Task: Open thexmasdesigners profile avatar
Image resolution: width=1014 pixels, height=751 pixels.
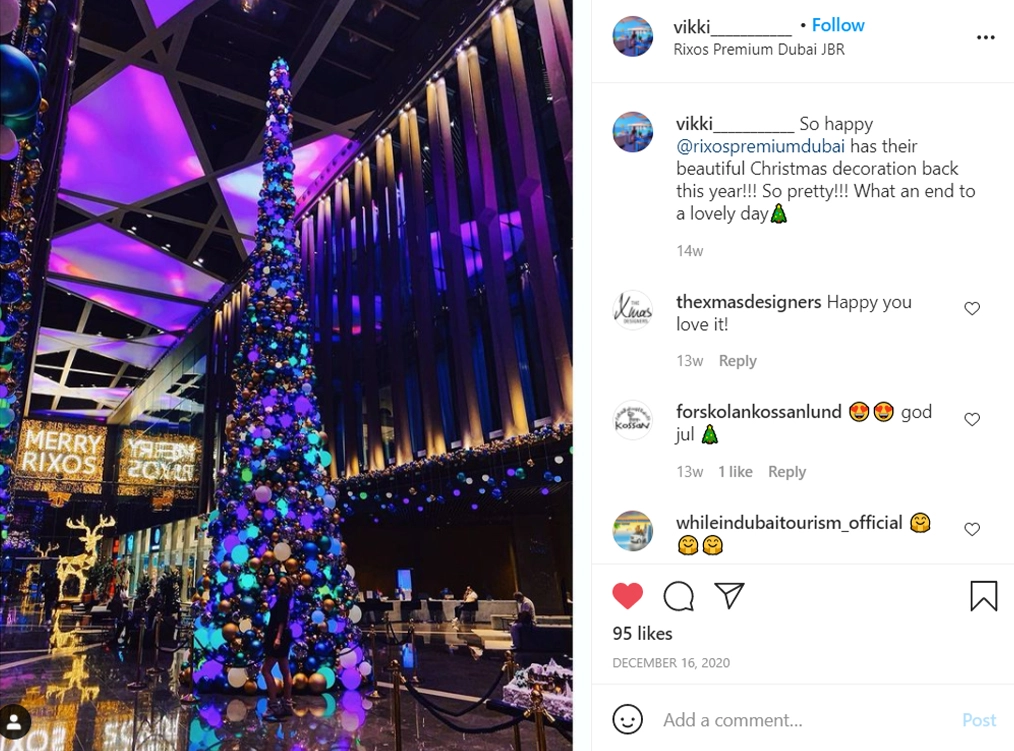Action: [632, 310]
